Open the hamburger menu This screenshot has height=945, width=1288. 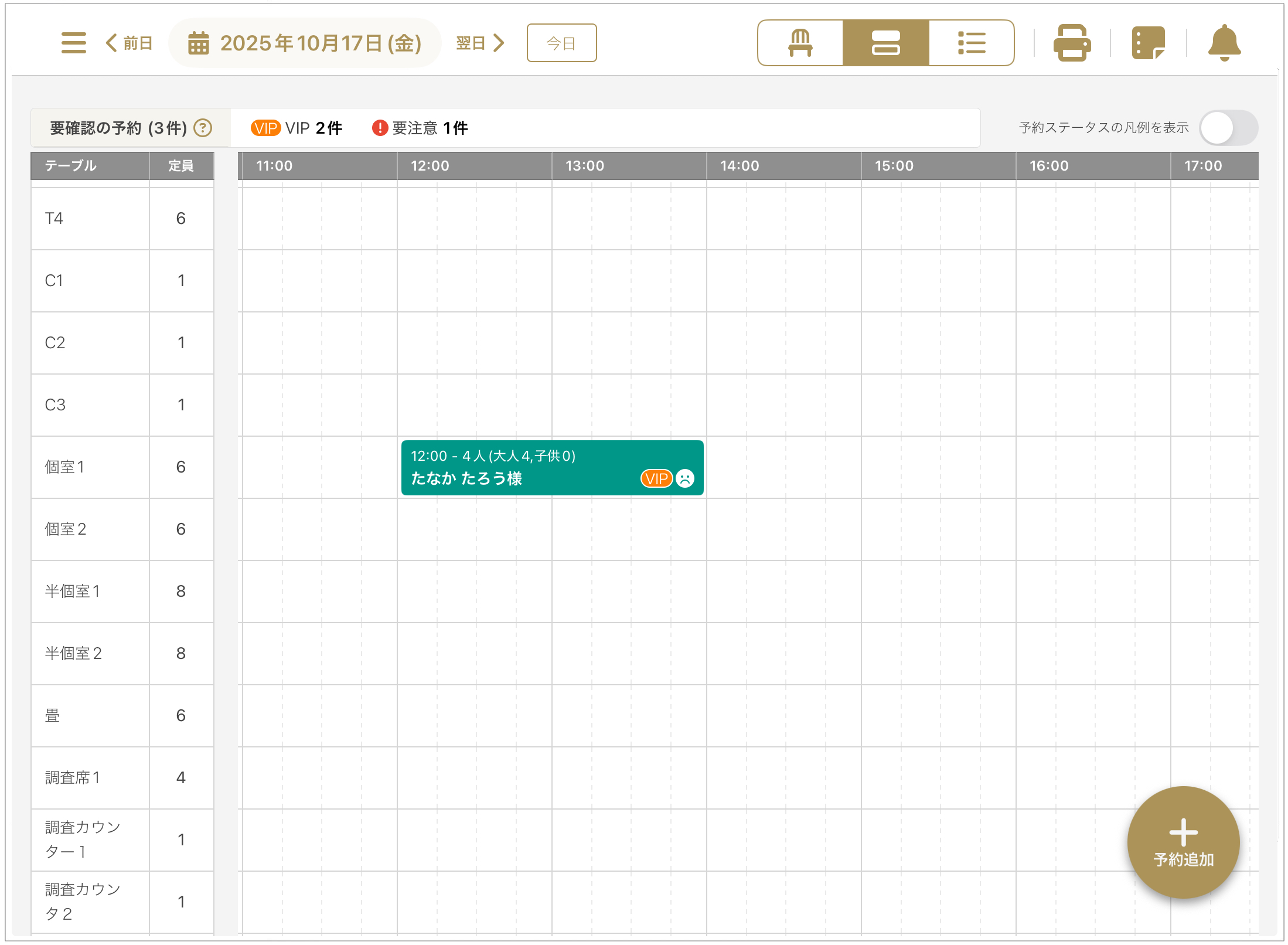coord(73,43)
